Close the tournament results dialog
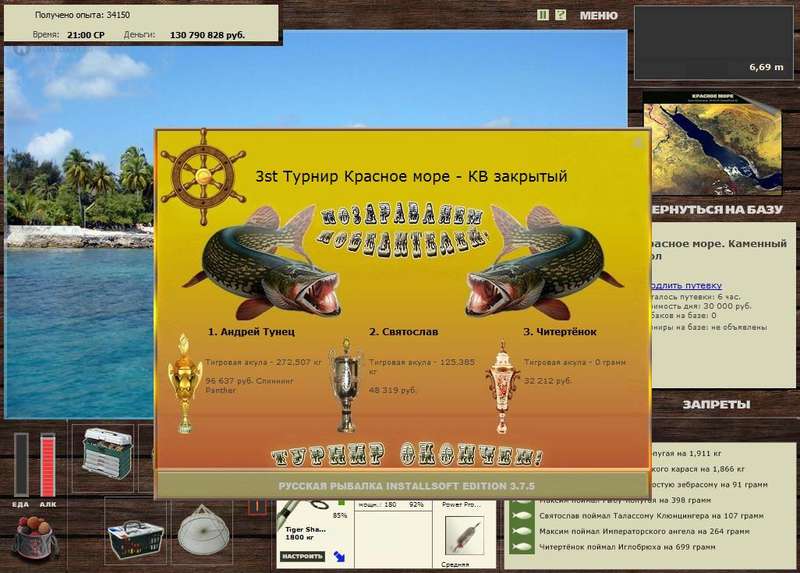Screen dimensions: 800x573 [638, 142]
